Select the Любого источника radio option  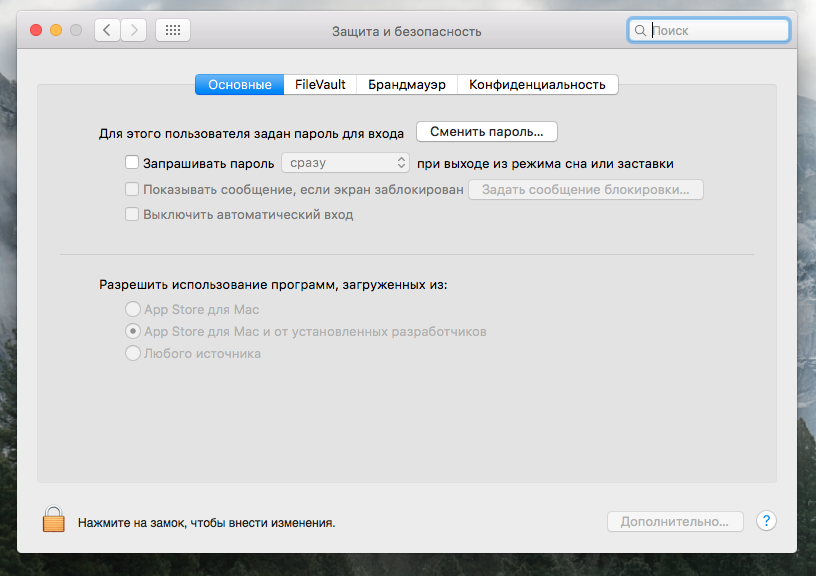point(133,353)
